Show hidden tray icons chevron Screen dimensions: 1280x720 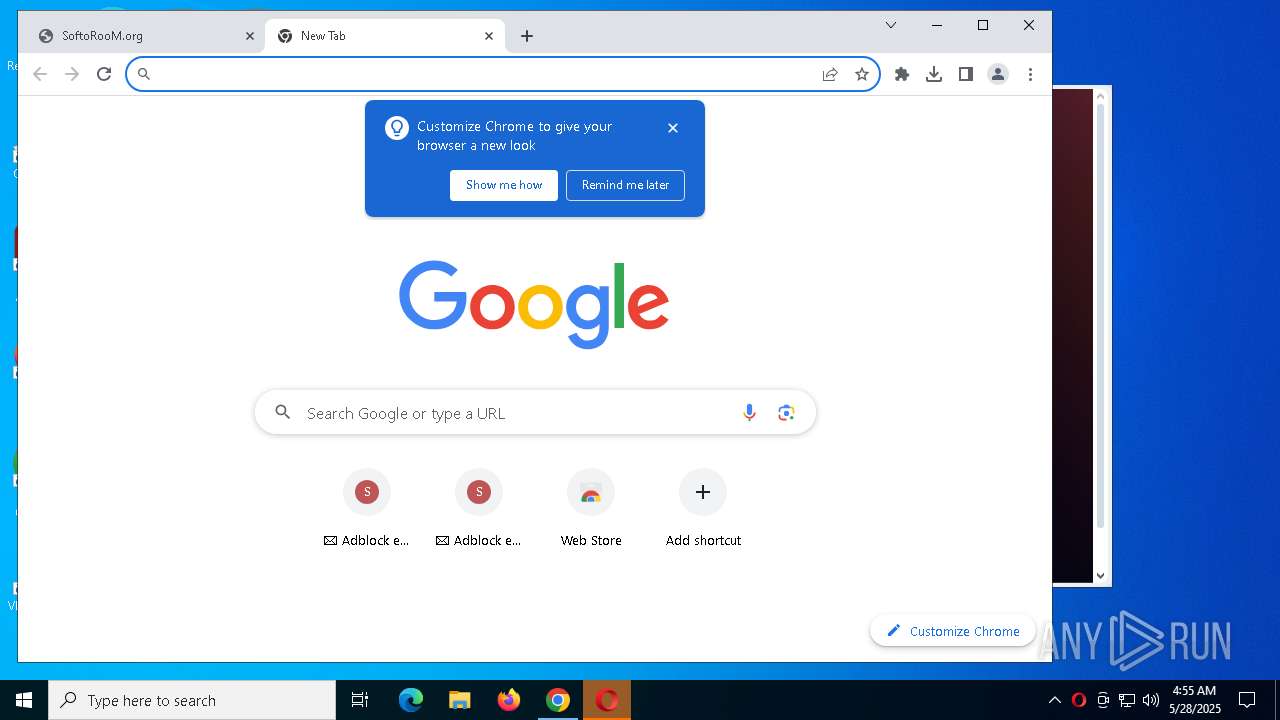click(x=1054, y=700)
